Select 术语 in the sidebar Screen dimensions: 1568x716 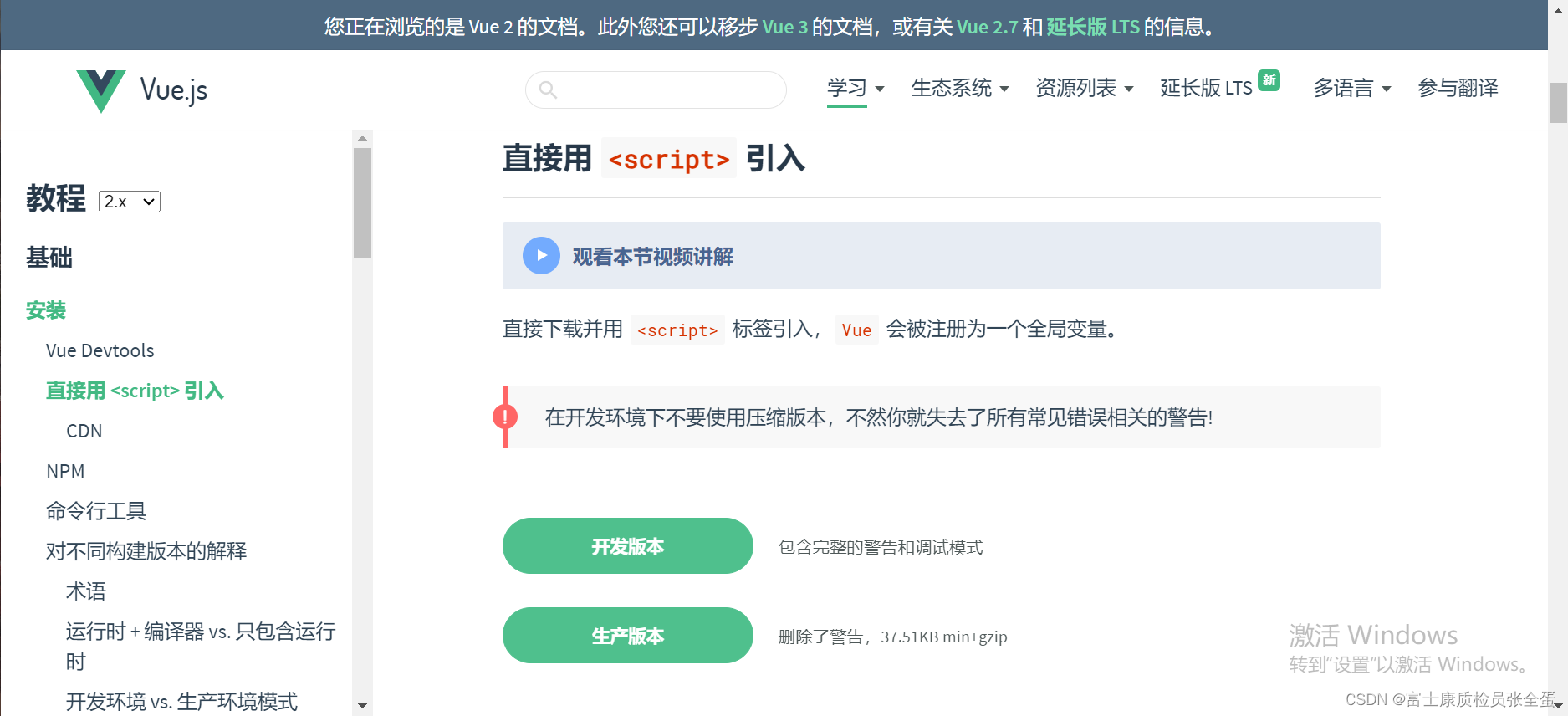click(x=86, y=591)
